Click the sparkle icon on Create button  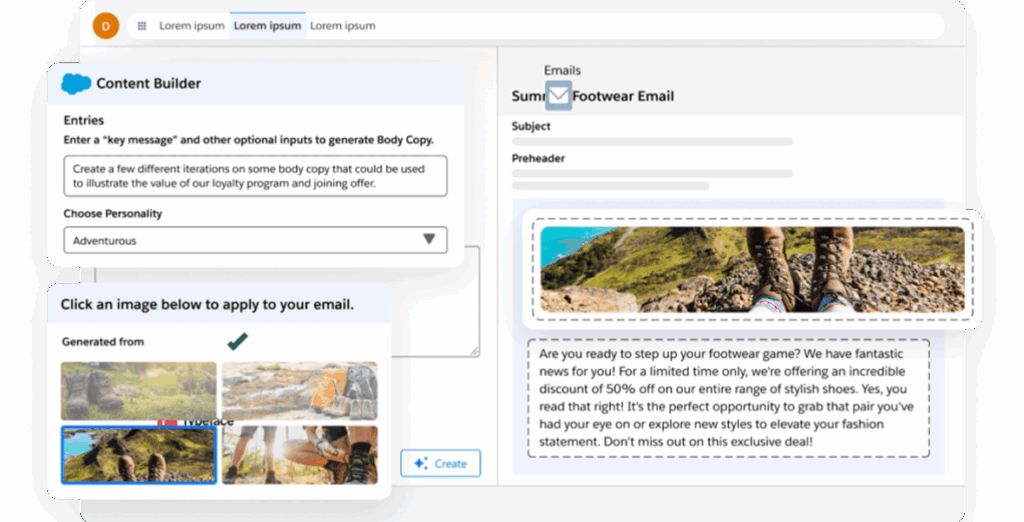click(x=420, y=463)
